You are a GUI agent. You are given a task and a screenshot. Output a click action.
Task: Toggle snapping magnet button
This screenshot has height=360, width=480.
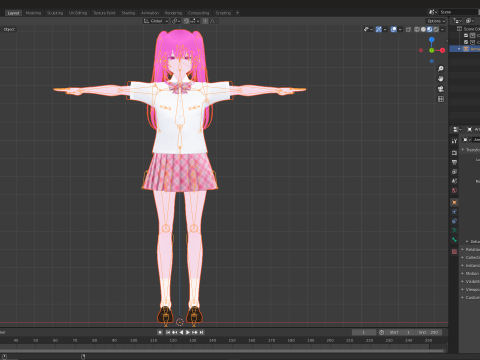point(186,21)
